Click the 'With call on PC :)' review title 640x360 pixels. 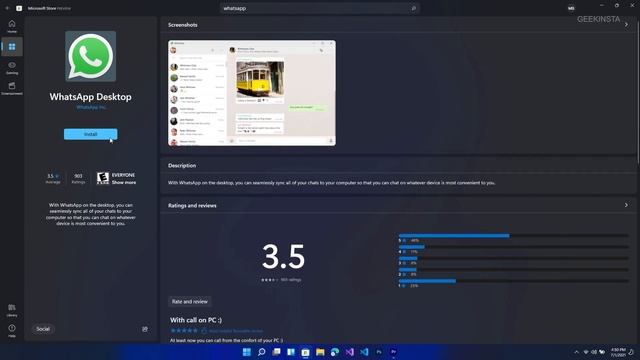point(196,320)
